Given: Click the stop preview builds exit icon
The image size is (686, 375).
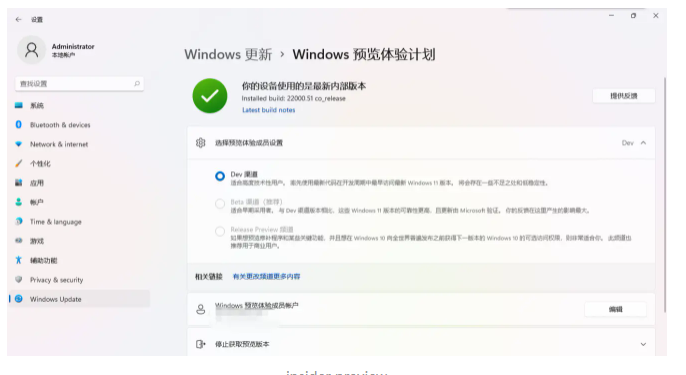Looking at the screenshot, I should click(200, 344).
